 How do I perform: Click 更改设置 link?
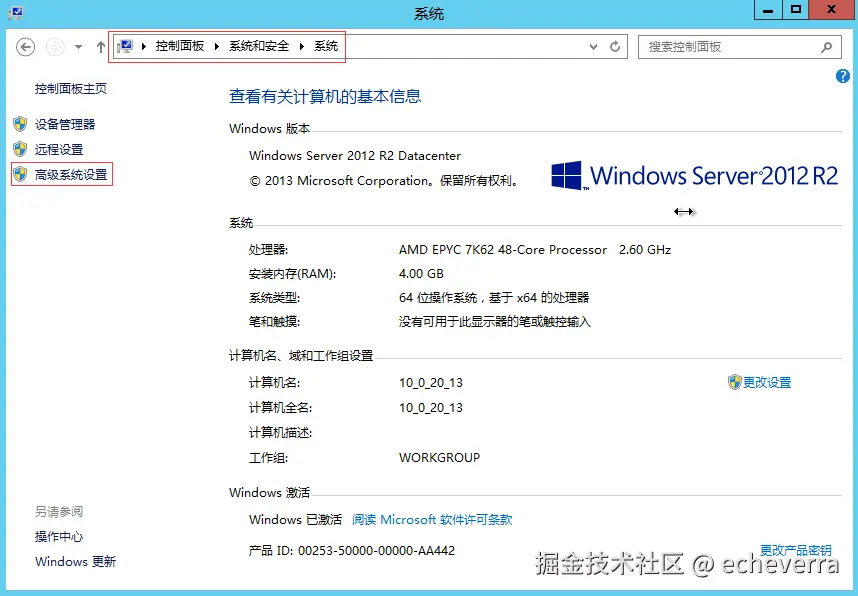pyautogui.click(x=767, y=383)
